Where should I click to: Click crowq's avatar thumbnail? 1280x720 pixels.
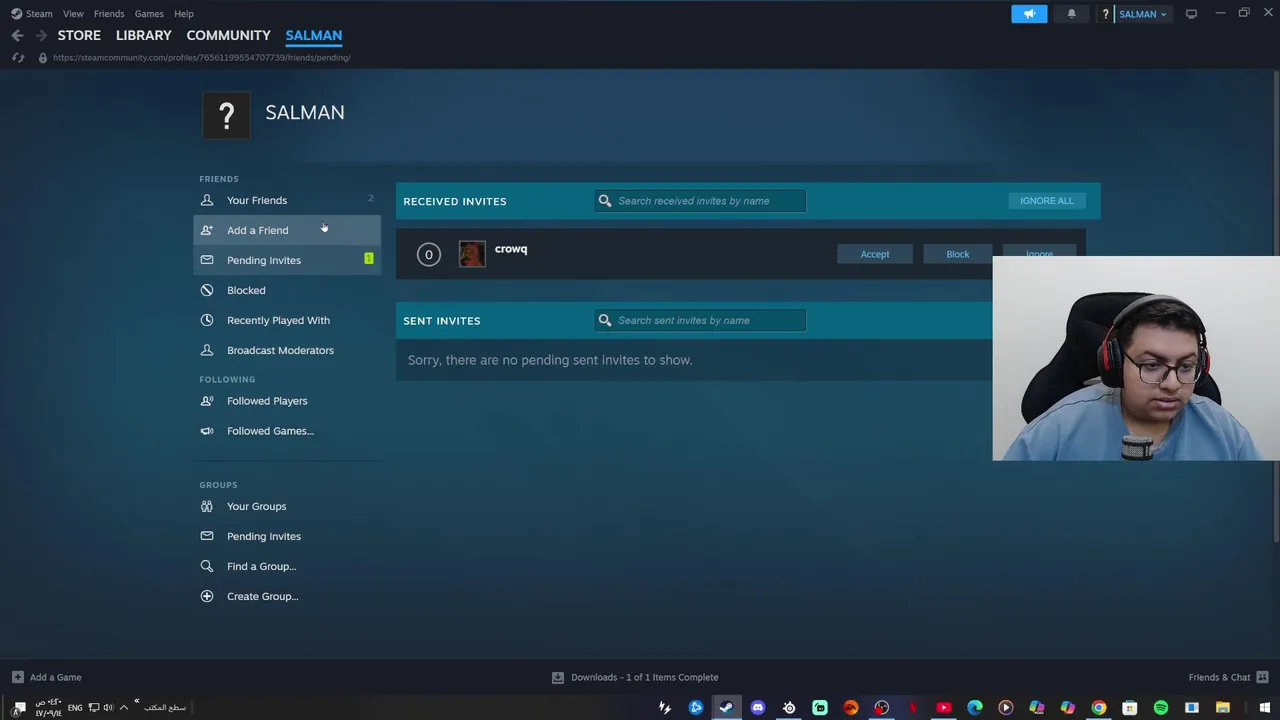(x=472, y=254)
